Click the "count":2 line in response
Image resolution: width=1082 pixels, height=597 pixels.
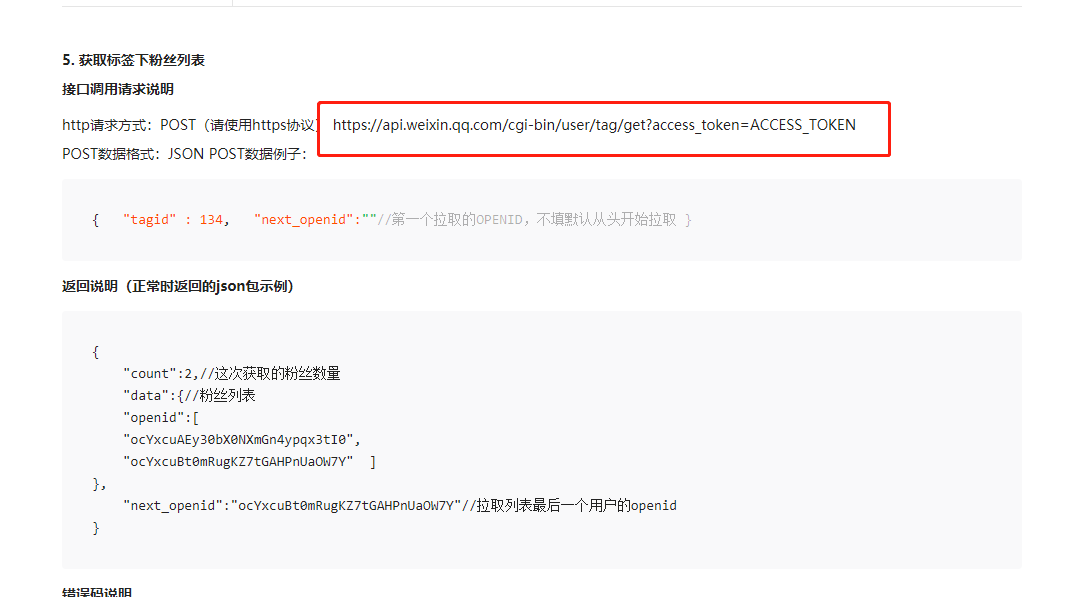pos(232,373)
